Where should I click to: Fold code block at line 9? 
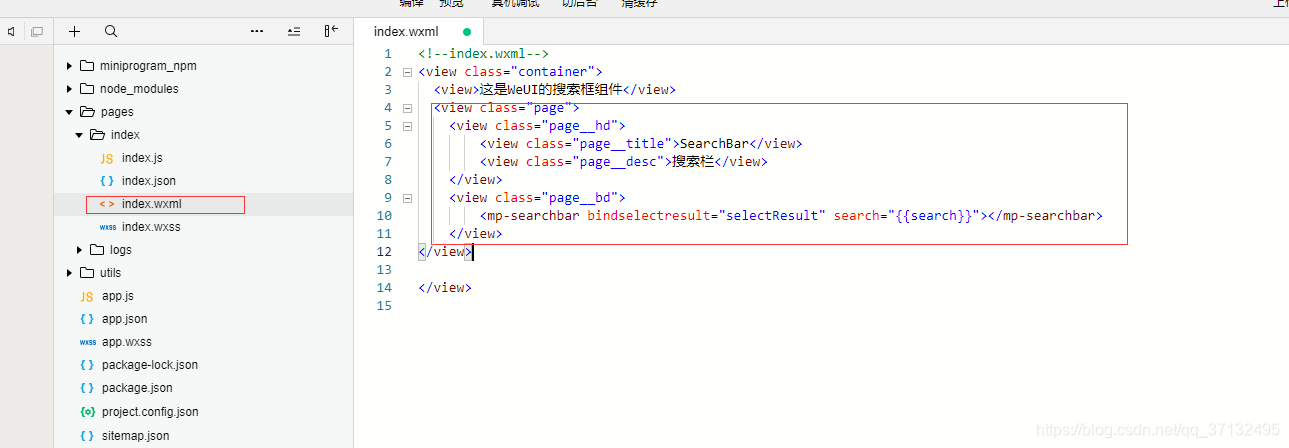[x=407, y=198]
